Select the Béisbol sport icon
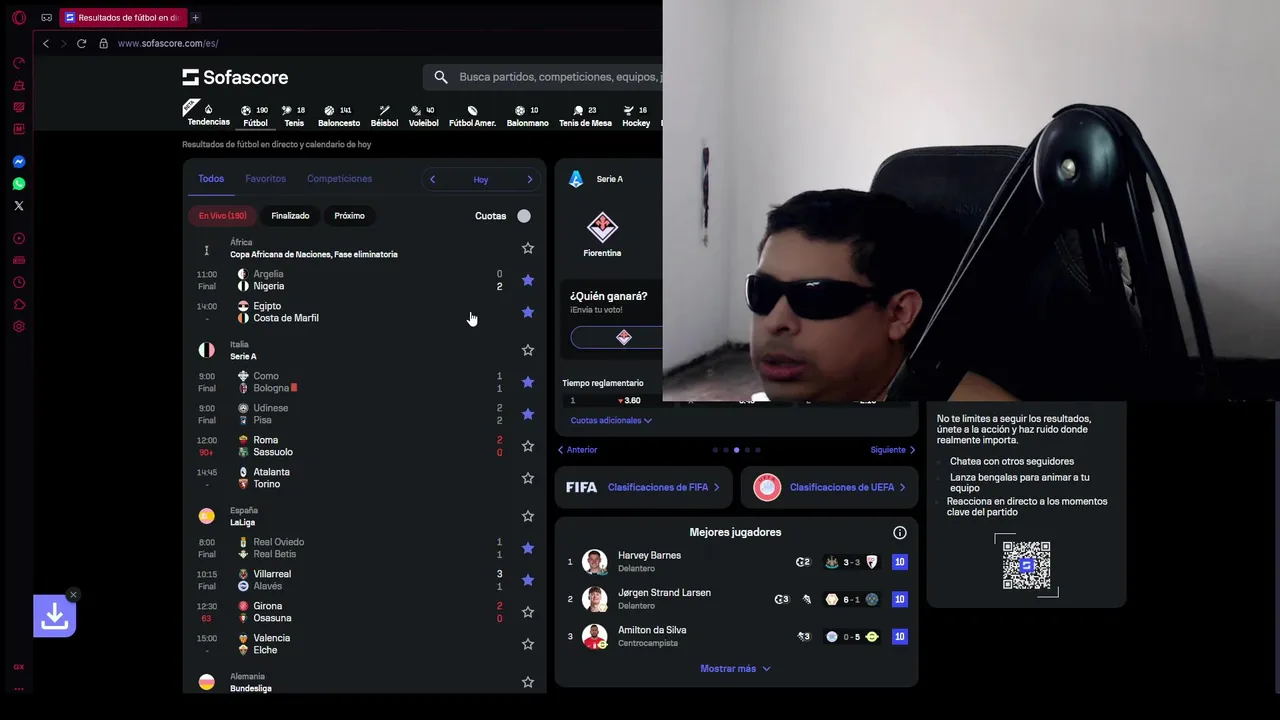1280x720 pixels. [384, 116]
